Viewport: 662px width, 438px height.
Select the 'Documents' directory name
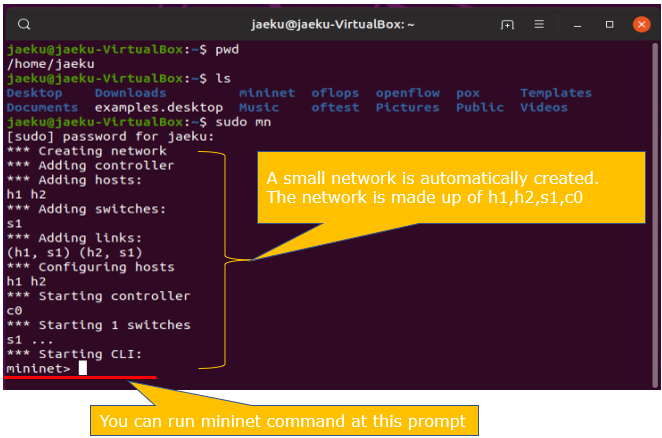pos(42,107)
